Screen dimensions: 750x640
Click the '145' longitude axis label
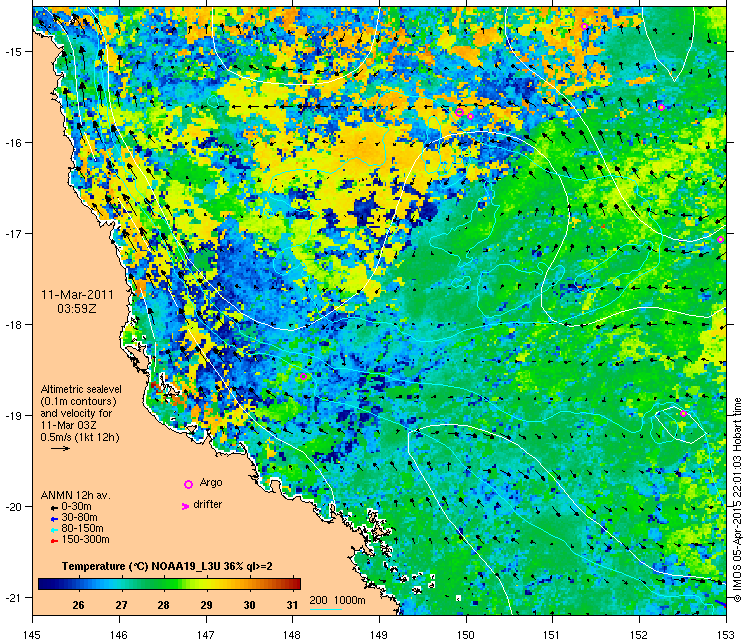click(32, 634)
